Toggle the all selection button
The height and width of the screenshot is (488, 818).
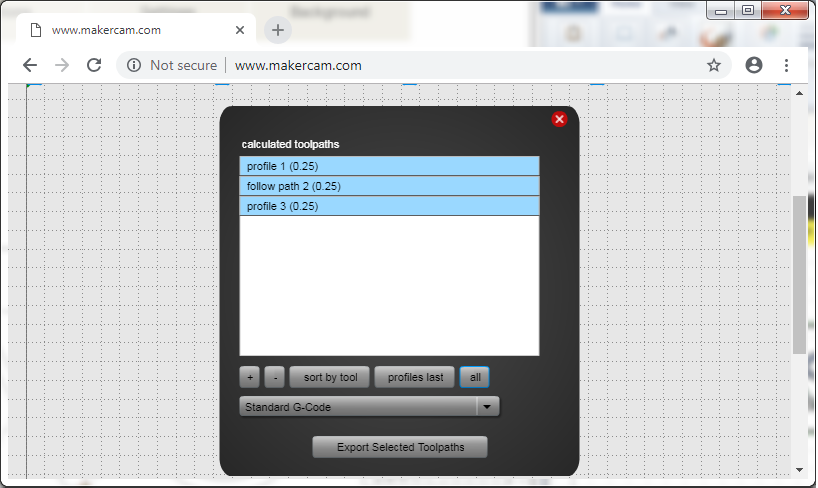(x=475, y=377)
